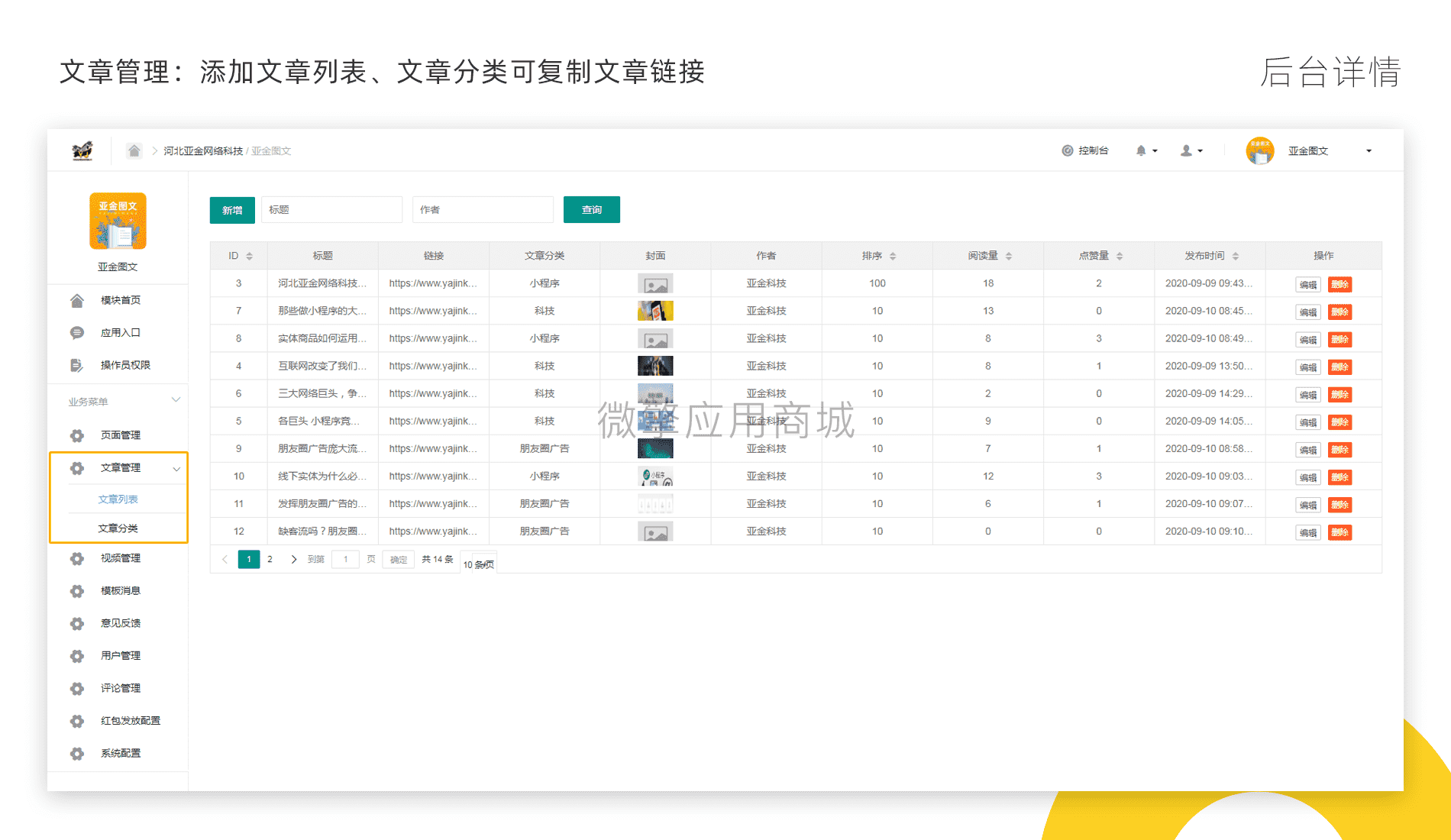The height and width of the screenshot is (840, 1451).
Task: Click the 确定 pagination confirm button
Action: point(399,560)
